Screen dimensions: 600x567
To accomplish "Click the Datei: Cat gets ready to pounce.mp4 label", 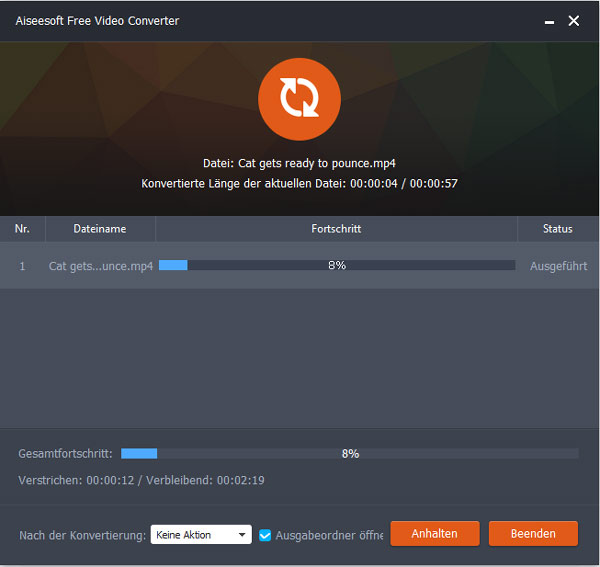I will point(299,163).
